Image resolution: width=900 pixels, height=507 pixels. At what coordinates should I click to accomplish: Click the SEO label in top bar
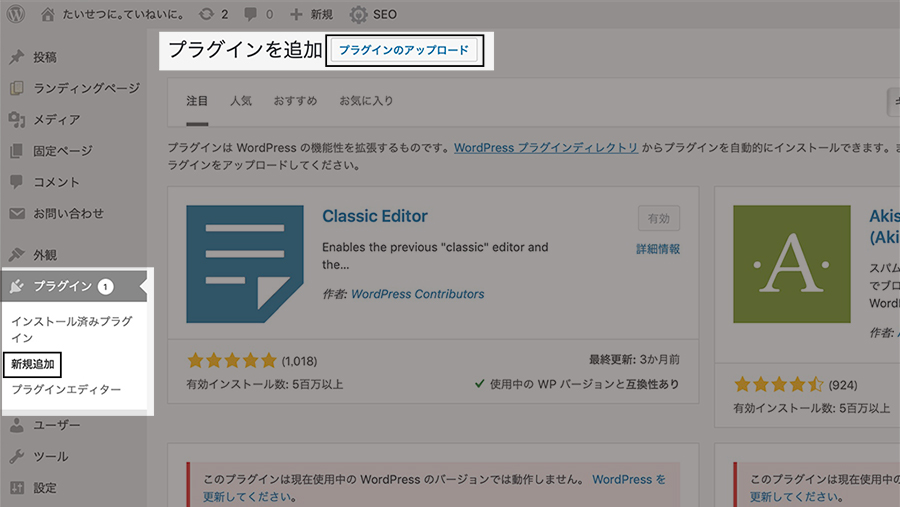pos(385,14)
